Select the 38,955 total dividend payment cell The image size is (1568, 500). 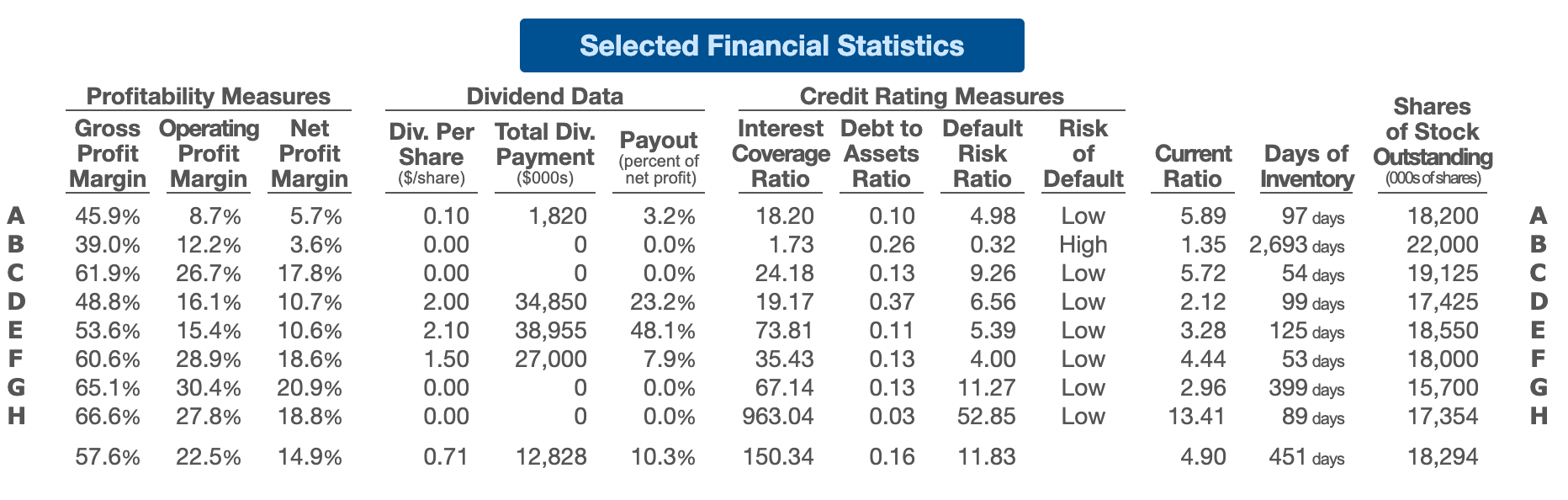pyautogui.click(x=551, y=331)
